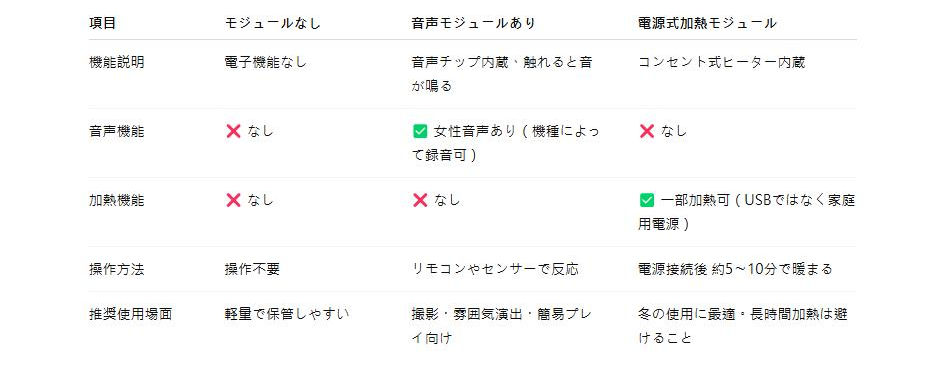Select the 音声モジュールあり column header

473,24
